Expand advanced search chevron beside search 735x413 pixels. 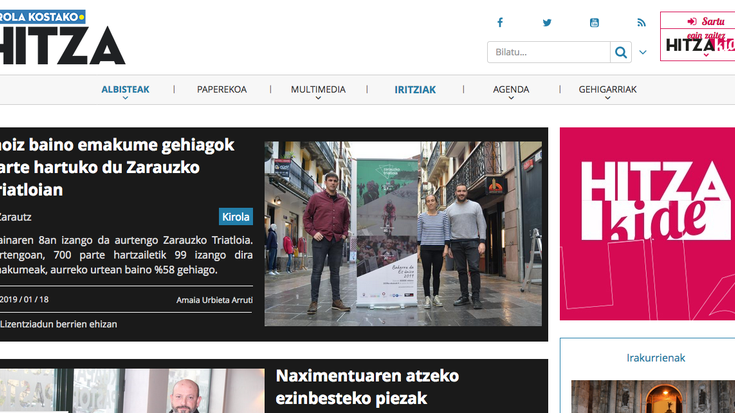tap(643, 52)
